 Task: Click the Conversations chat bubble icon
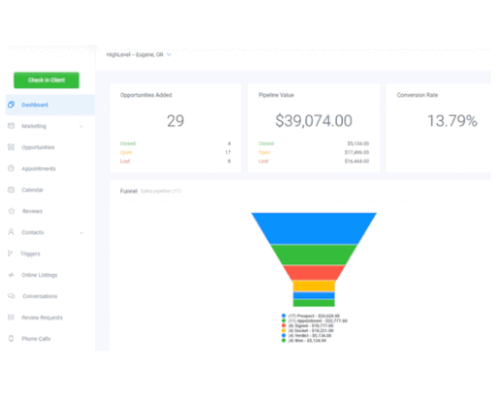pos(11,296)
